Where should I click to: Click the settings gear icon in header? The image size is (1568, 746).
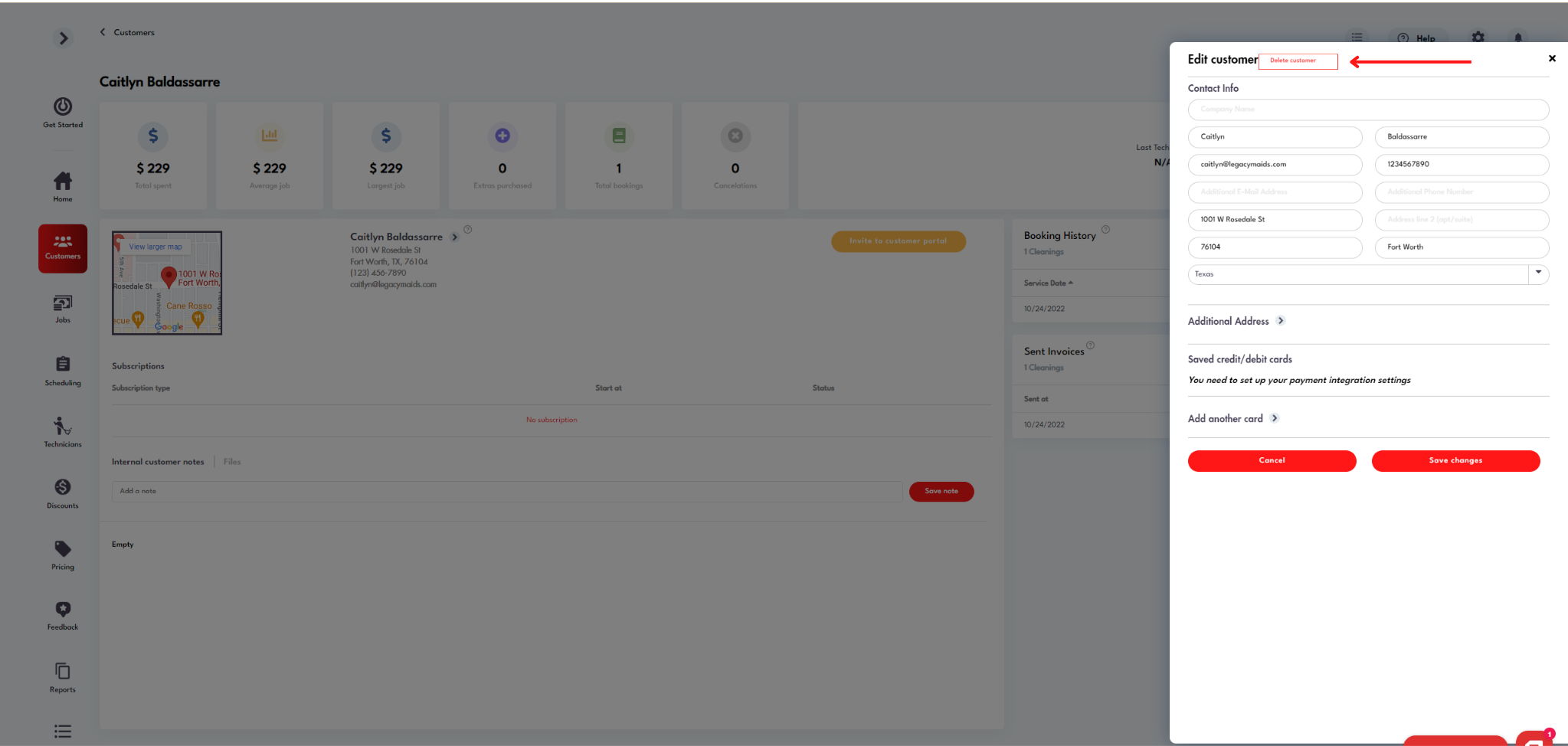point(1478,37)
